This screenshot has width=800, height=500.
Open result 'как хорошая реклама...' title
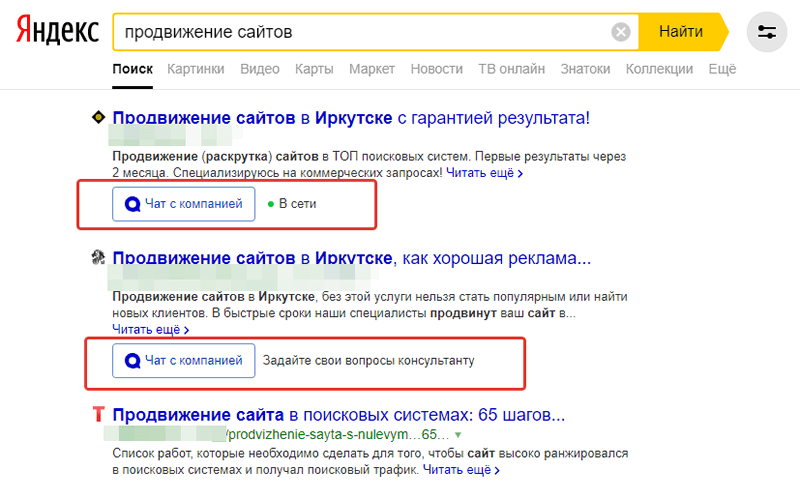(352, 258)
